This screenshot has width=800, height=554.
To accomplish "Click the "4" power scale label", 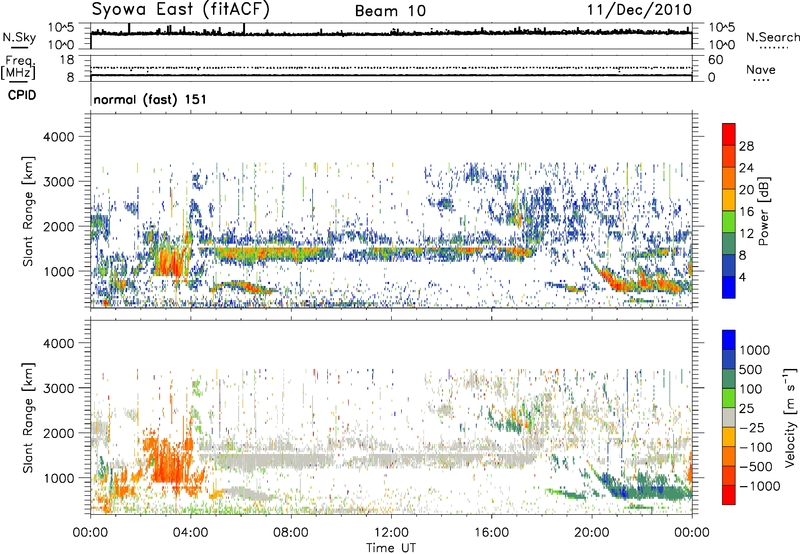I will (742, 278).
